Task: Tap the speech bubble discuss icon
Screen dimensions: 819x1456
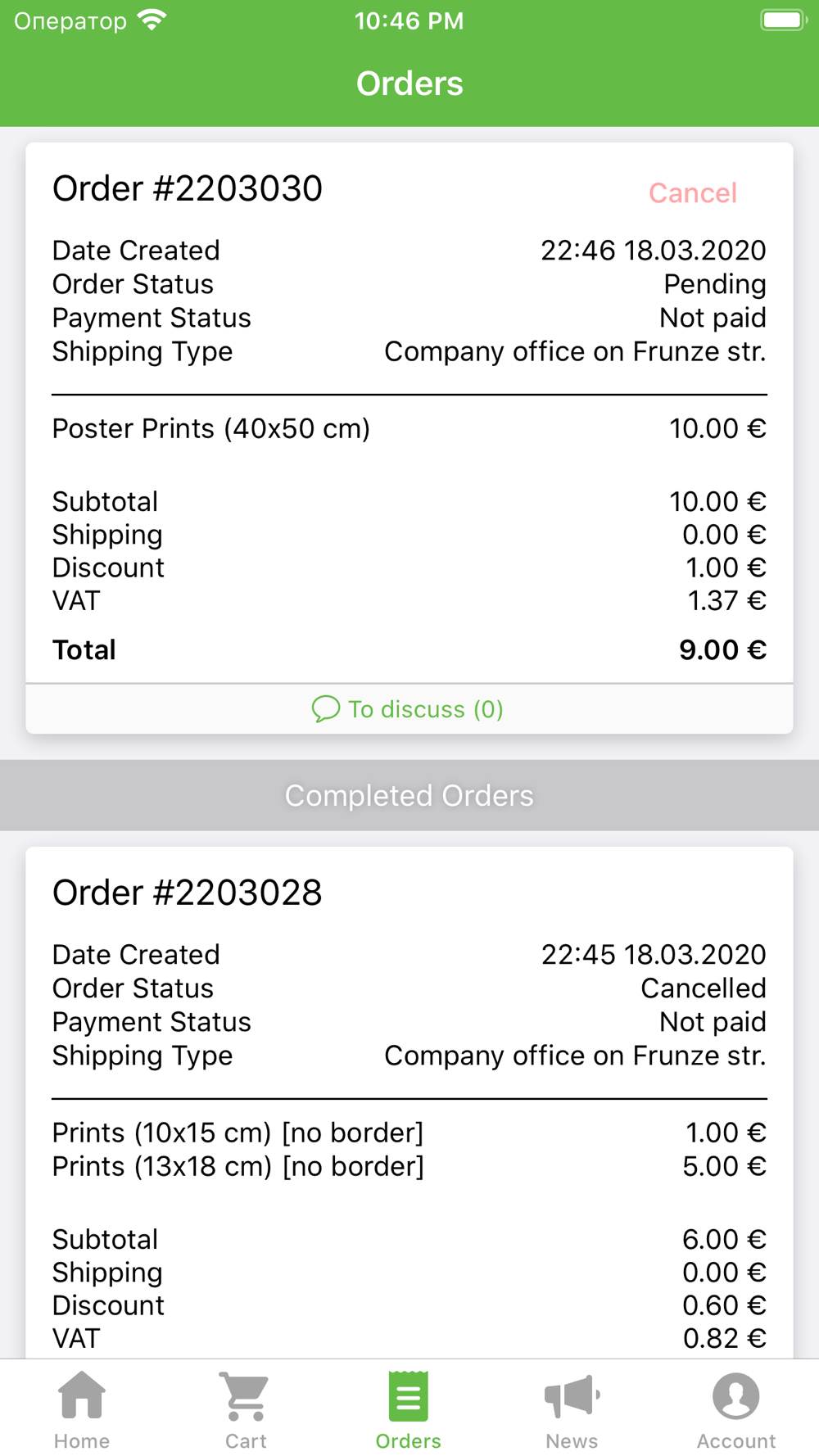Action: tap(325, 709)
